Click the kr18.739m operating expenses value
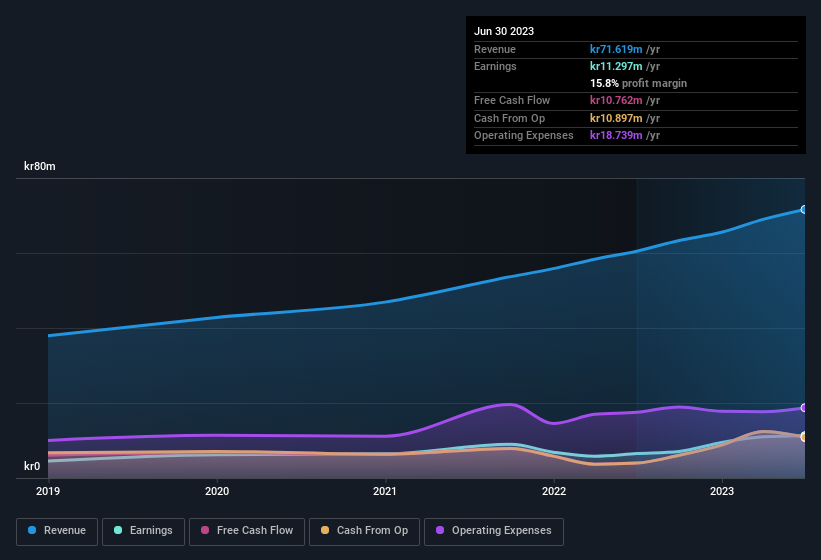Screen dimensions: 821x560 (x=616, y=135)
